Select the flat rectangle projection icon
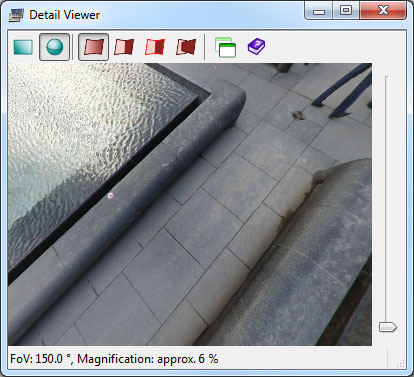The image size is (414, 377). coord(23,47)
